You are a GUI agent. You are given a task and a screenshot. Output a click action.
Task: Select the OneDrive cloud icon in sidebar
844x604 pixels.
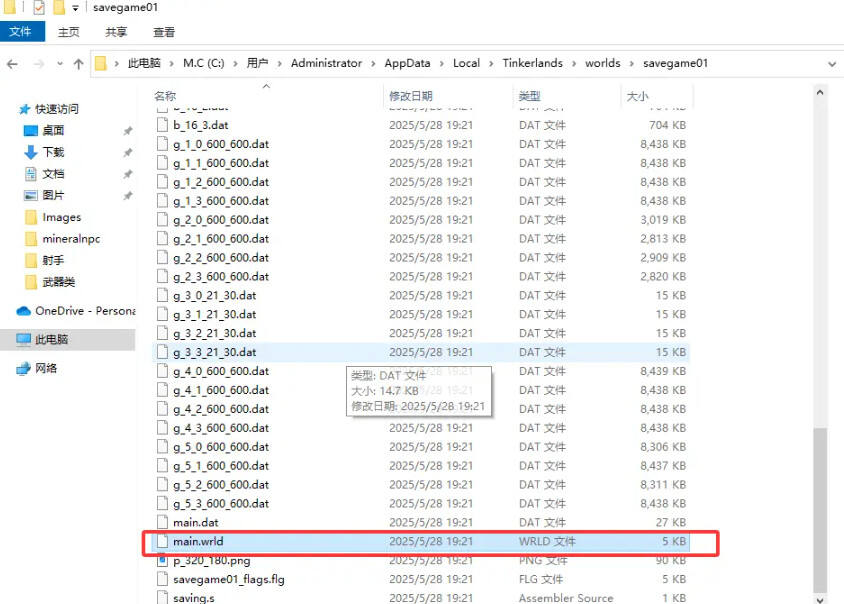coord(24,311)
